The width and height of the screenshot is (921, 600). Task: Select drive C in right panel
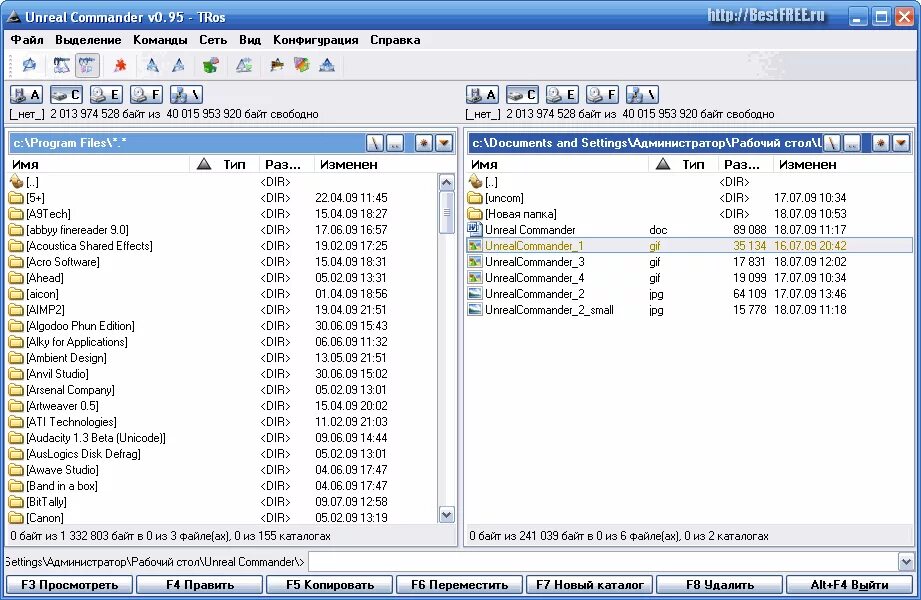522,95
